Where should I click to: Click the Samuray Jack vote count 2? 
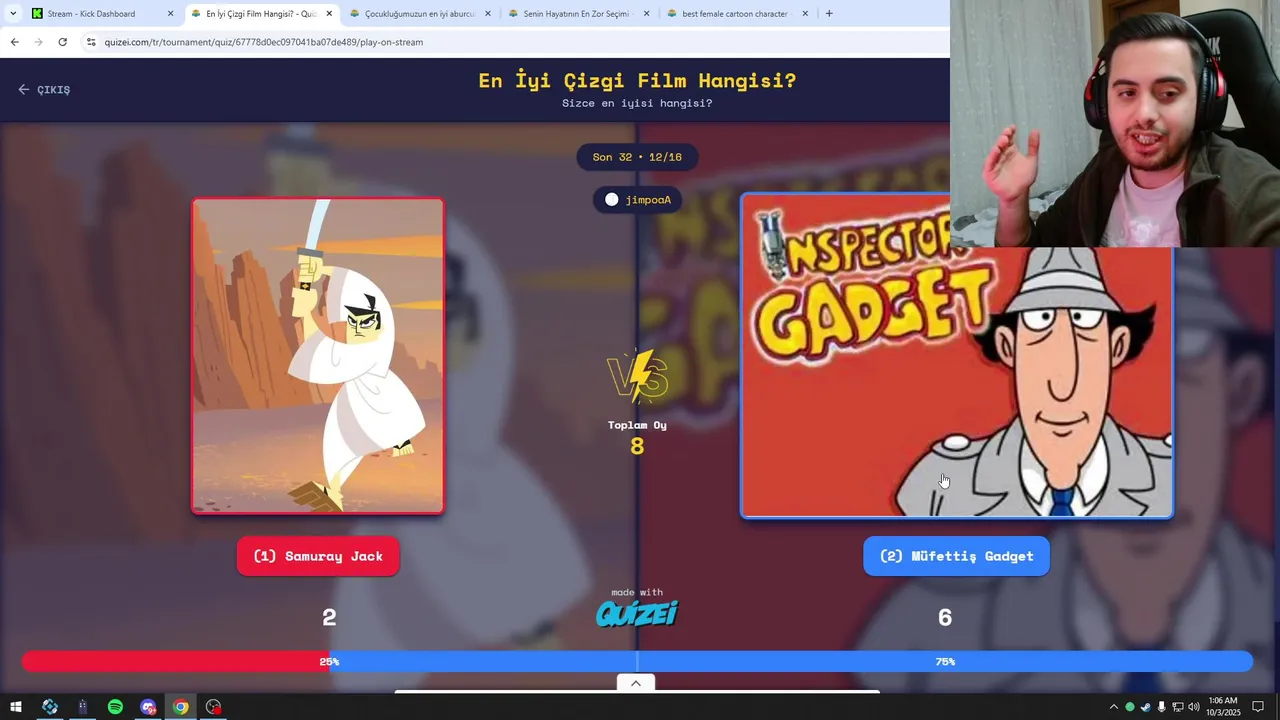329,618
